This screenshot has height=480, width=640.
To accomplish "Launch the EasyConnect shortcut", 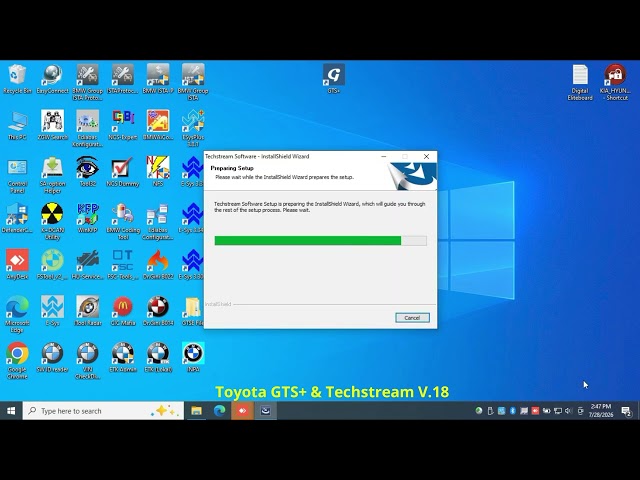I will [52, 79].
